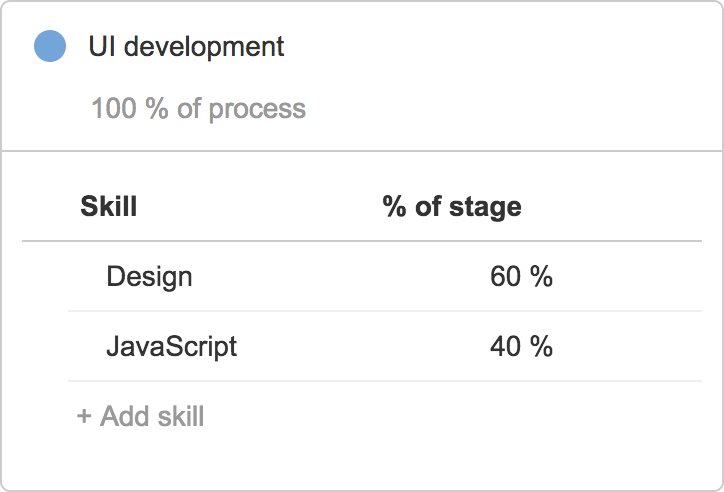
Task: Select the "UI development" stage title
Action: [186, 47]
